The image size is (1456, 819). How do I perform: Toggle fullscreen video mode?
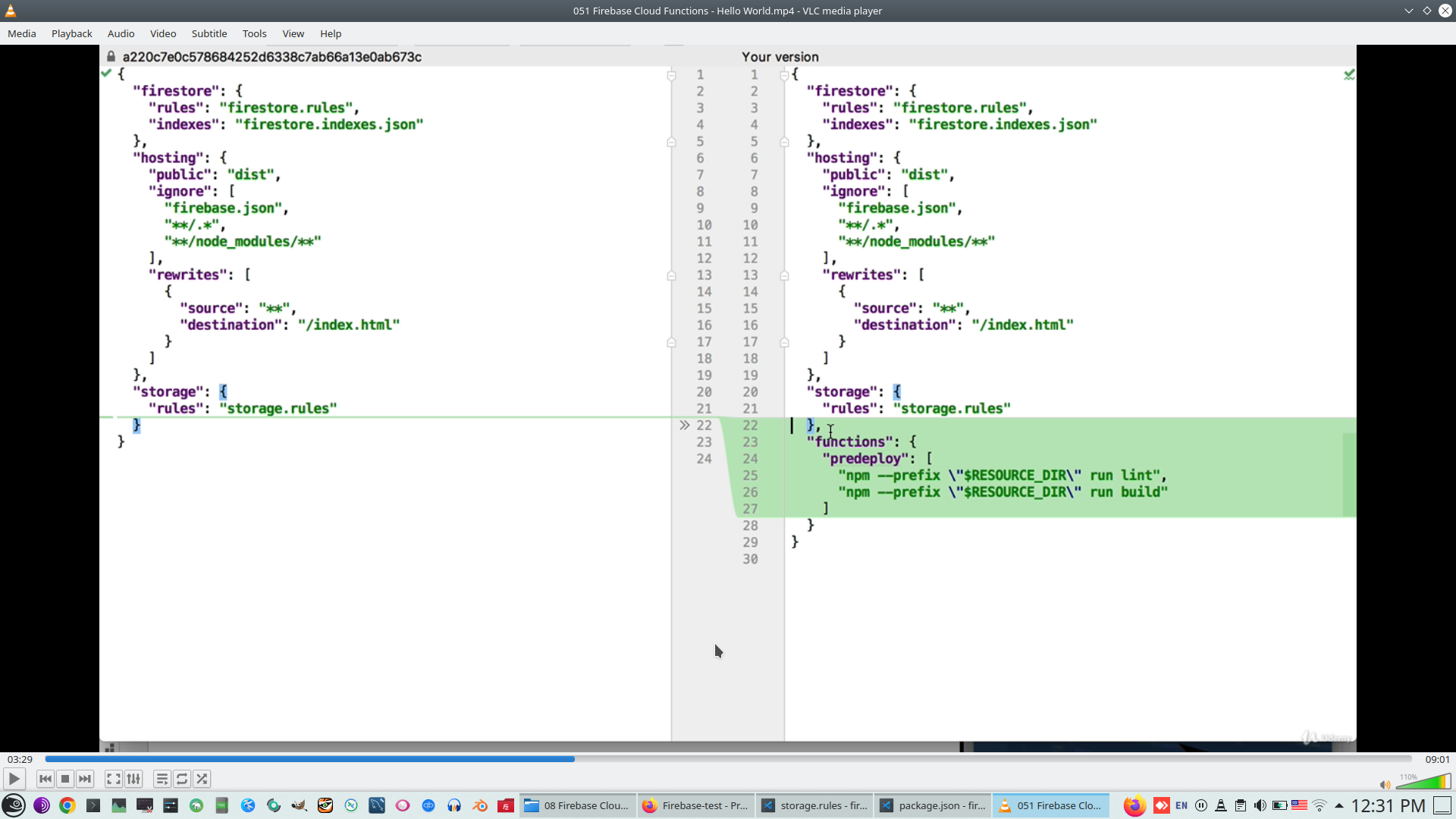[114, 779]
